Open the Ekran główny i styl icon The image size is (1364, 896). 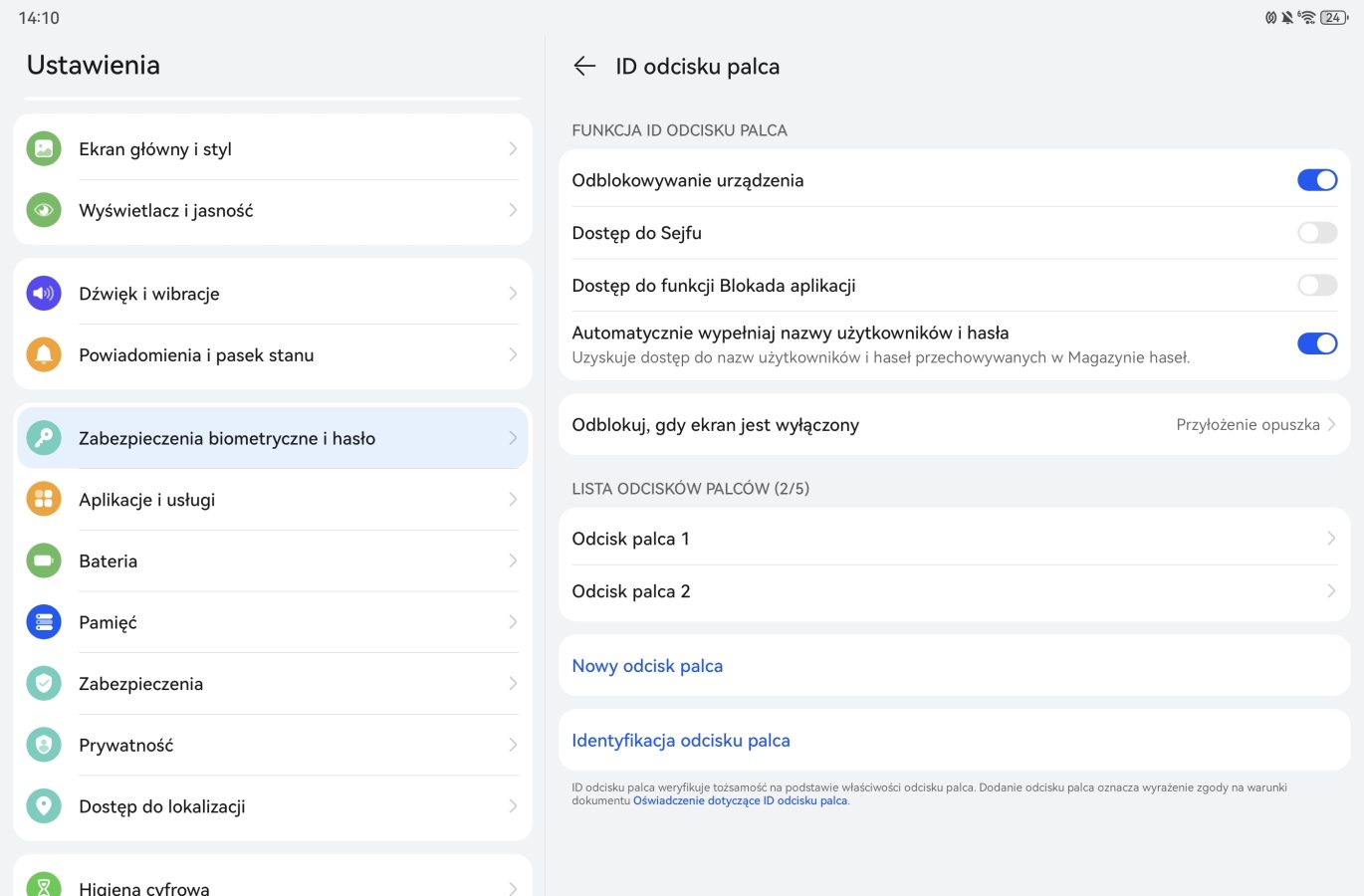44,149
